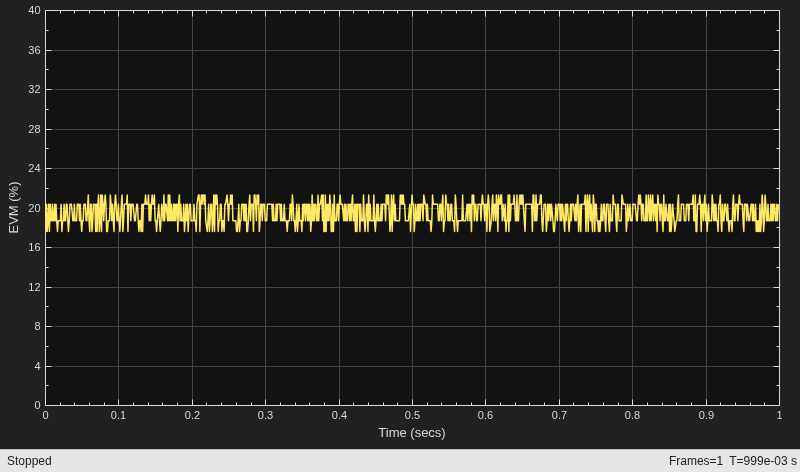Click the y-axis tick label 36

34,50
